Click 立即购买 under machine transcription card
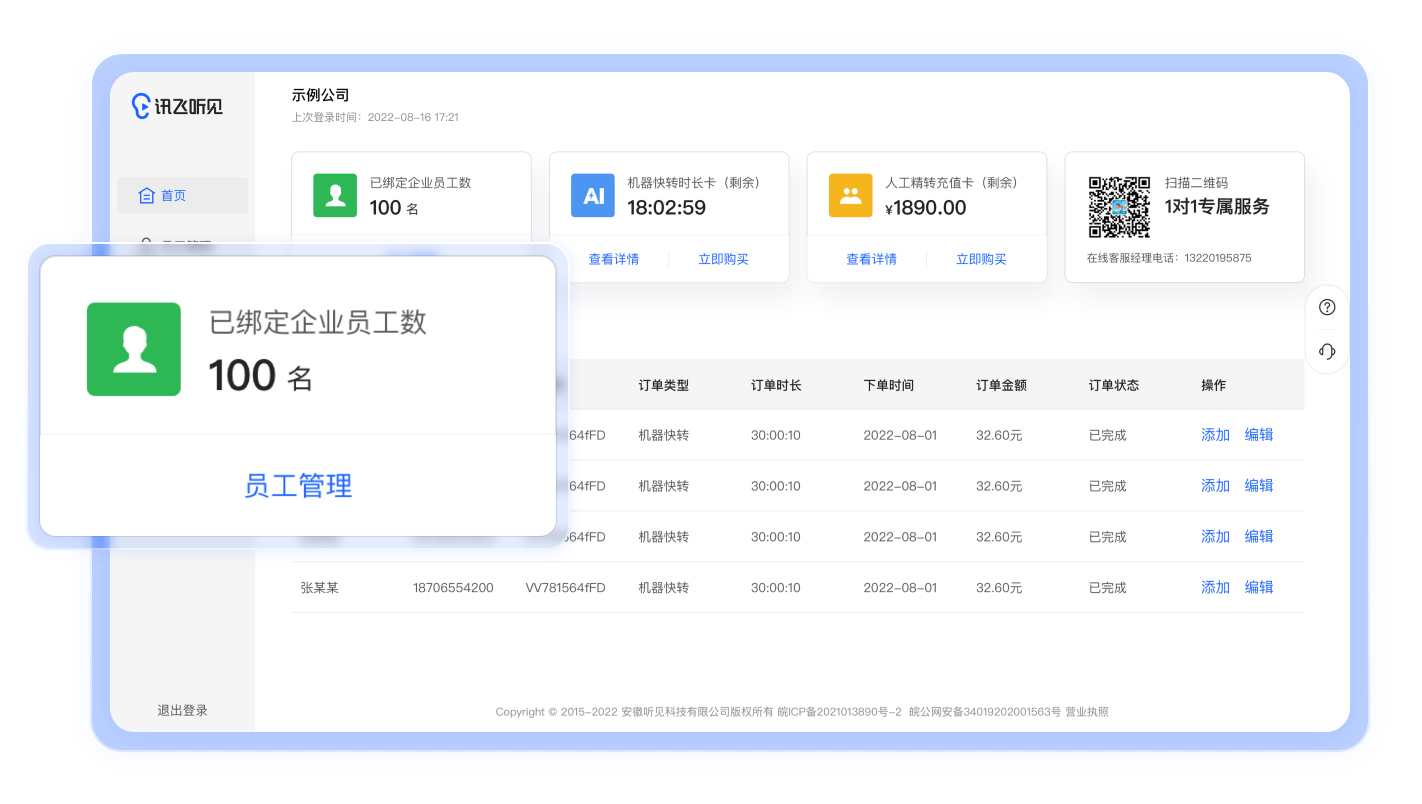This screenshot has height=804, width=1422. (x=723, y=259)
